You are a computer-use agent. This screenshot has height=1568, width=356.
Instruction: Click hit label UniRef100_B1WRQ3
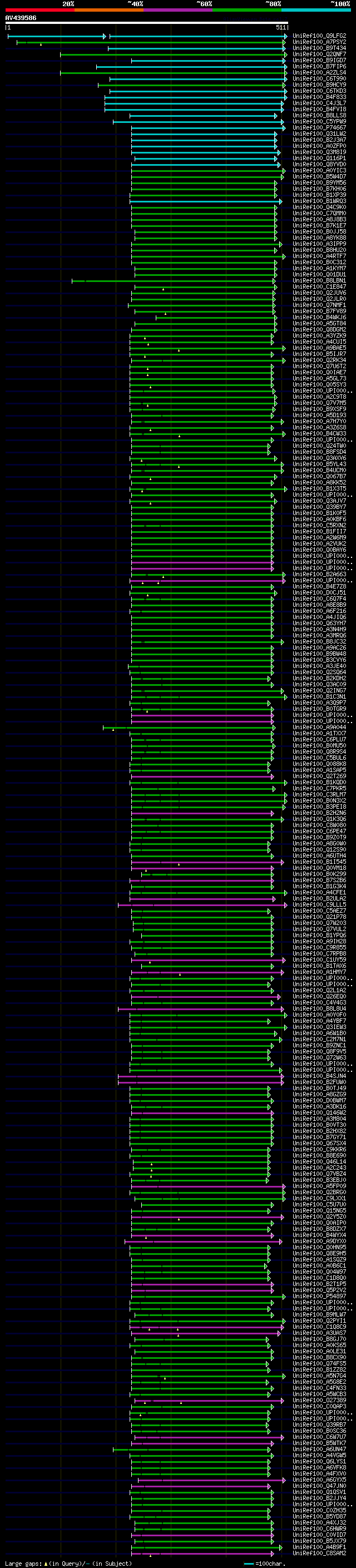[319, 201]
